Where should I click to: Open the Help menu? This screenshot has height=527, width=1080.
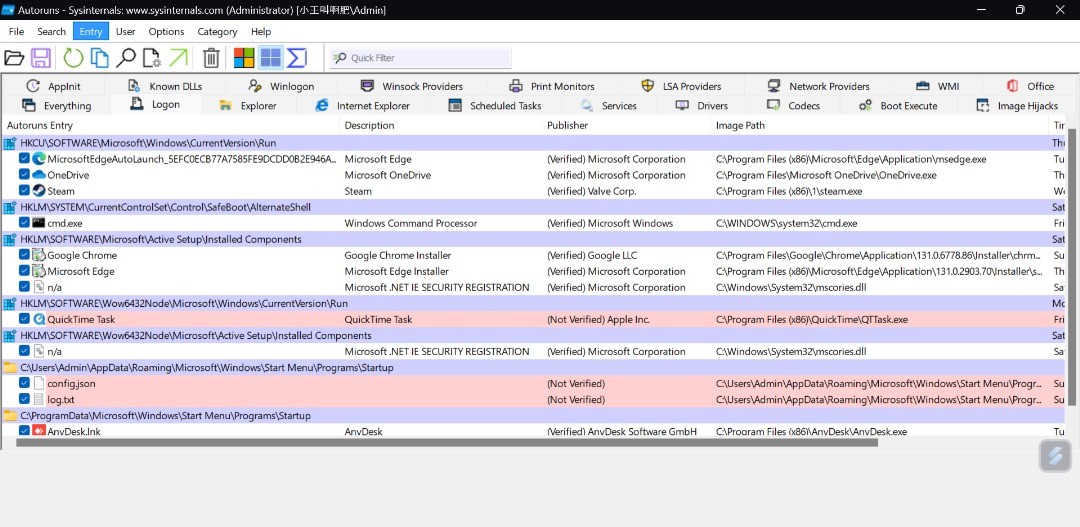click(261, 32)
